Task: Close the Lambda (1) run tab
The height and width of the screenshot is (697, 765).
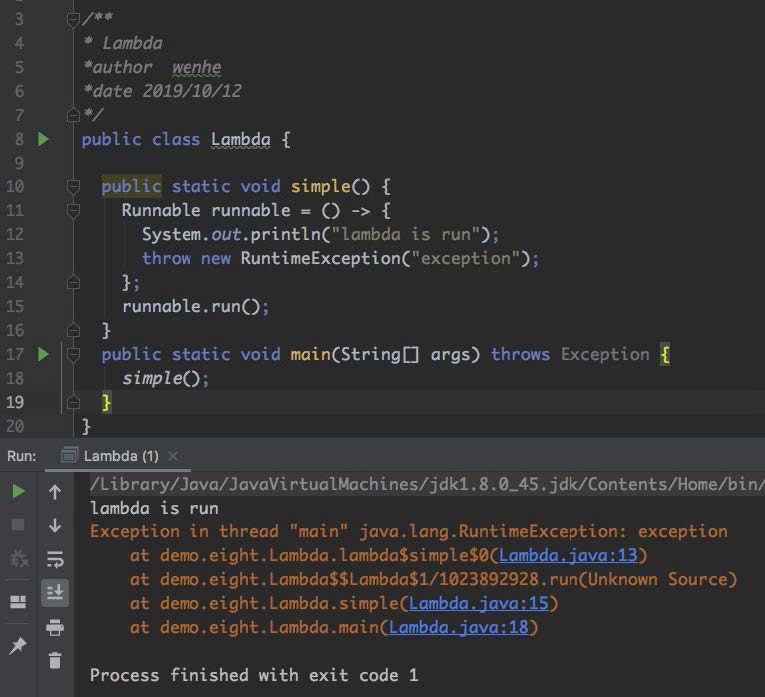Action: pos(173,456)
